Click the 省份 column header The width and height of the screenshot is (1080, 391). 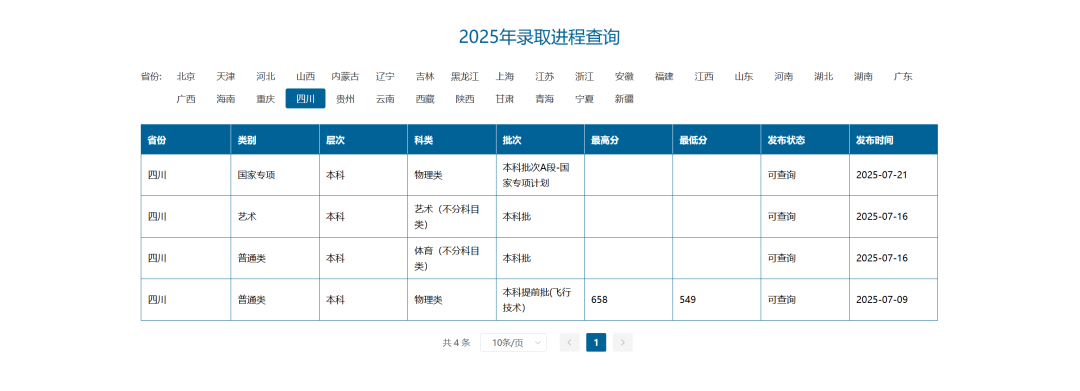[185, 140]
